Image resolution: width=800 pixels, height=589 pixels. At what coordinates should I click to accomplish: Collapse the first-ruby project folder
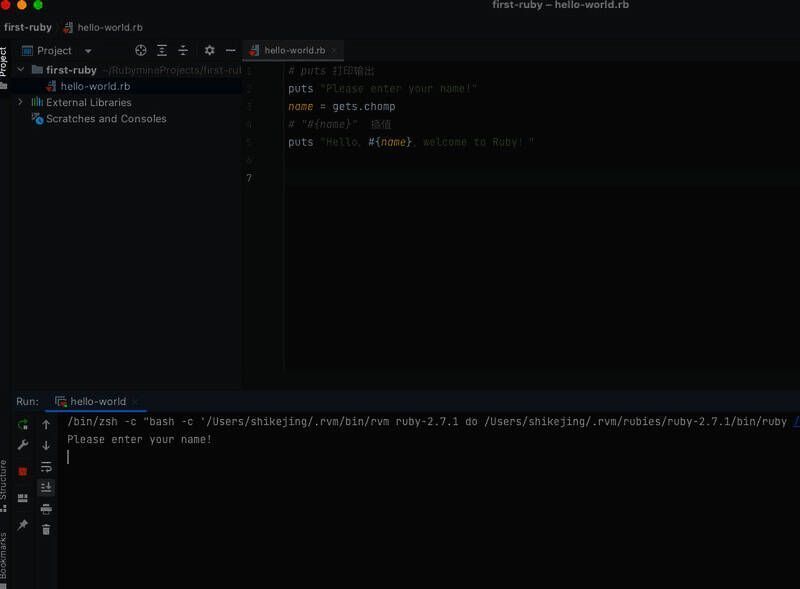20,70
